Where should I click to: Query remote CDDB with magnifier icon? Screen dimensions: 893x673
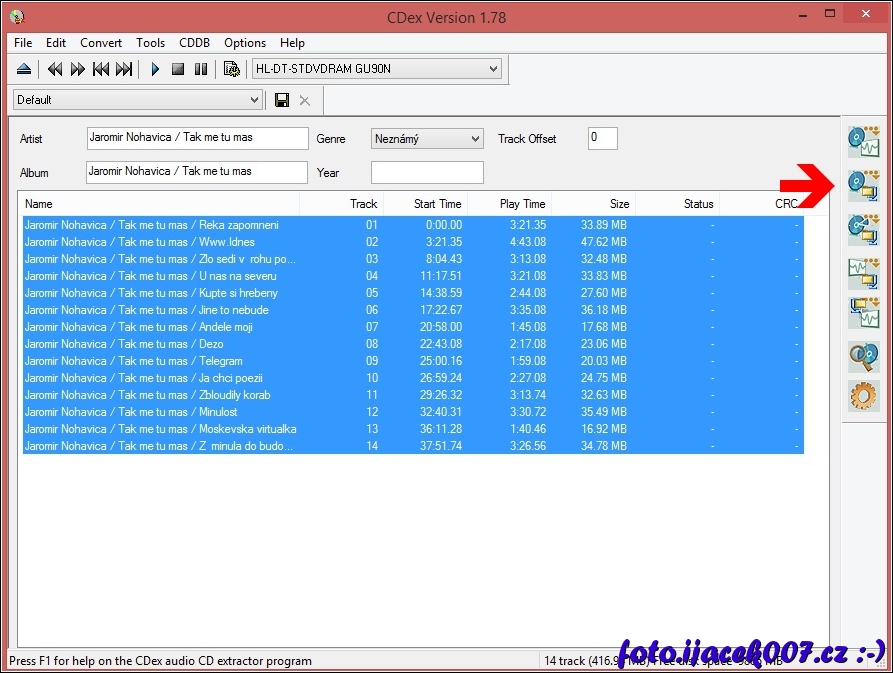[862, 356]
